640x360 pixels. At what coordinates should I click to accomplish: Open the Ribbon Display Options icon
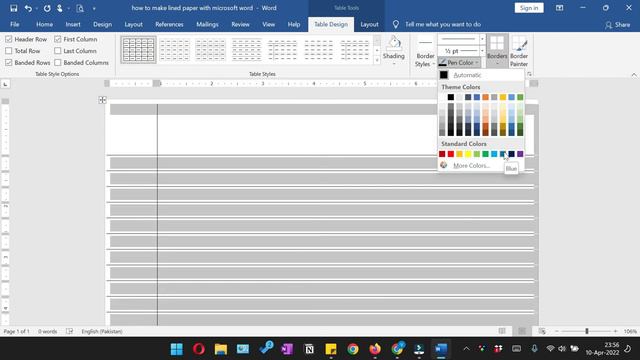[560, 8]
